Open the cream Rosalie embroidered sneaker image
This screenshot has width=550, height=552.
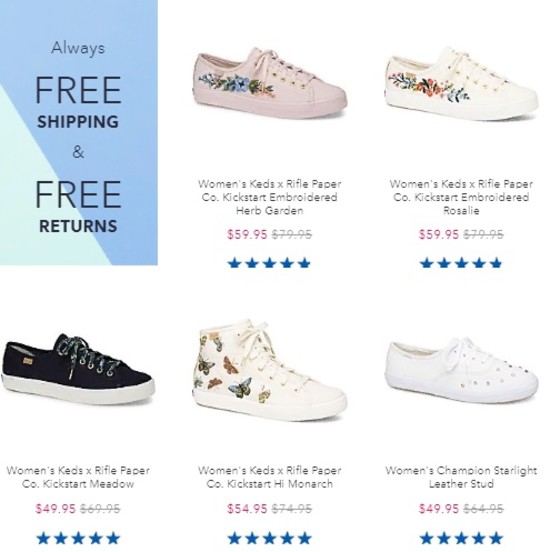[461, 83]
